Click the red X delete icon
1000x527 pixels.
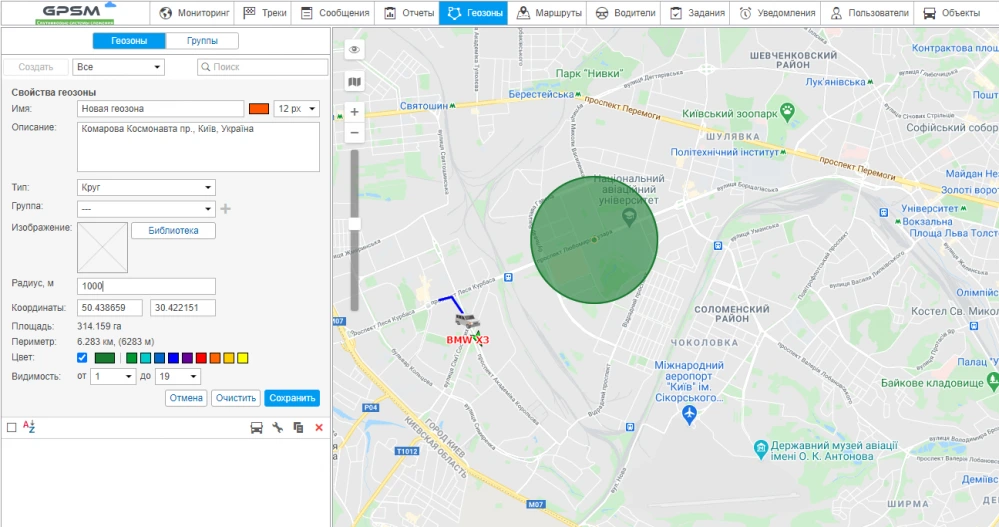[319, 428]
